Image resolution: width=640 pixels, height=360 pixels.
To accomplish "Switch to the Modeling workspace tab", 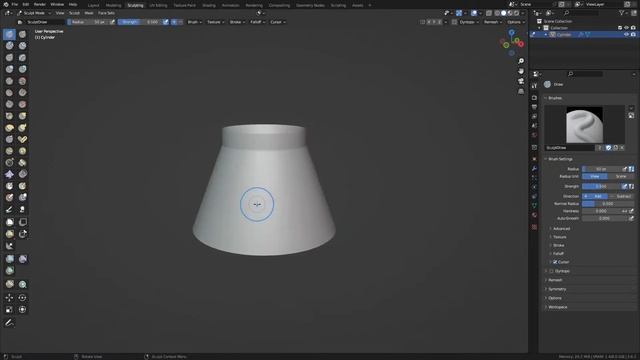I will [x=113, y=5].
